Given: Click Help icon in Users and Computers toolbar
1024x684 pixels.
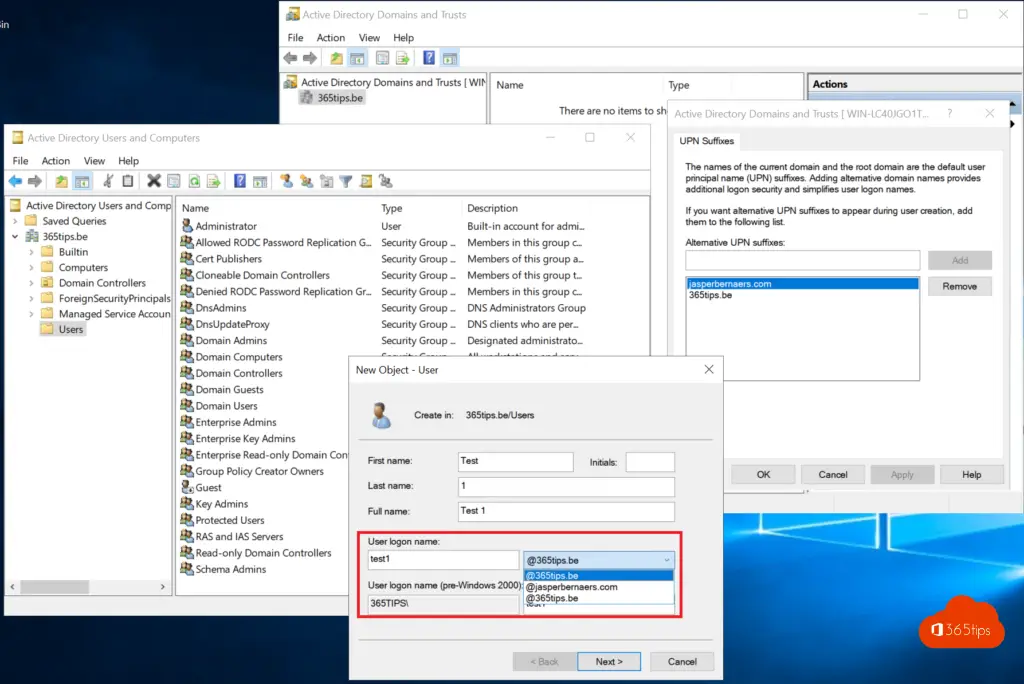Looking at the screenshot, I should pos(240,181).
